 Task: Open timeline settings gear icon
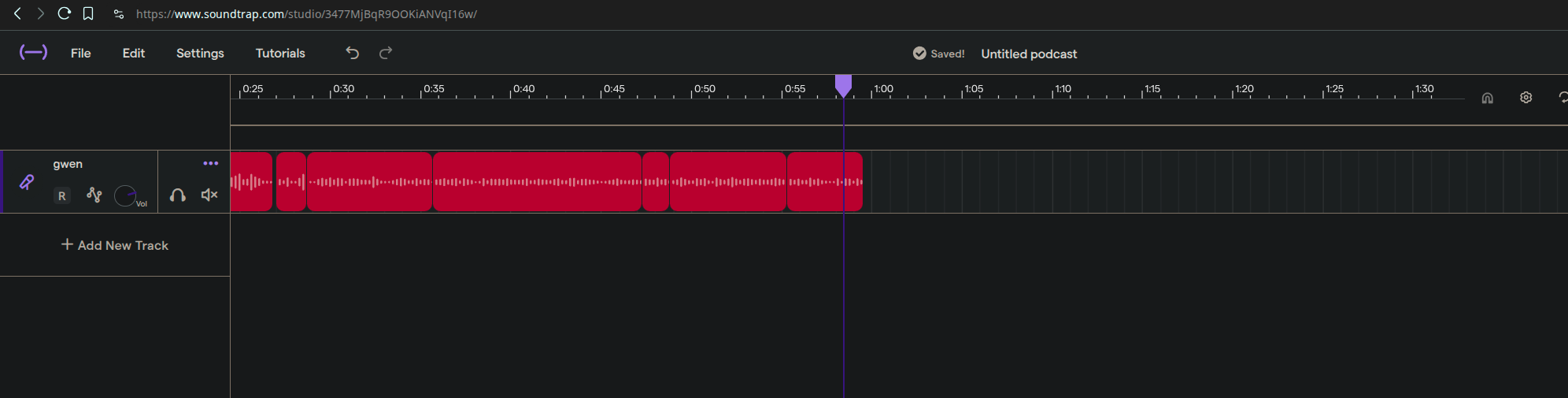point(1525,98)
